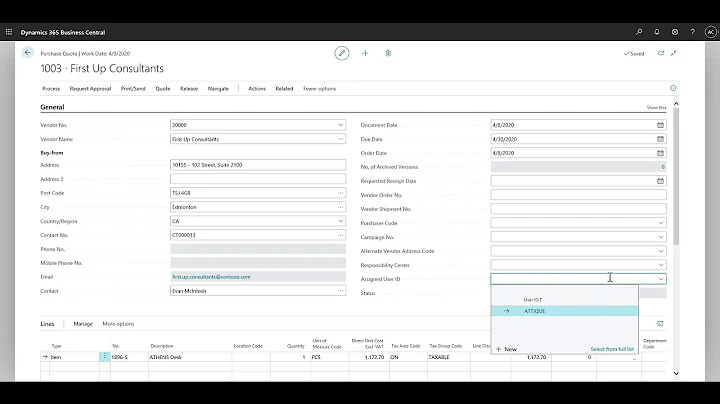The width and height of the screenshot is (720, 404).
Task: Open Contact No. lookup ellipsis
Action: coord(340,235)
